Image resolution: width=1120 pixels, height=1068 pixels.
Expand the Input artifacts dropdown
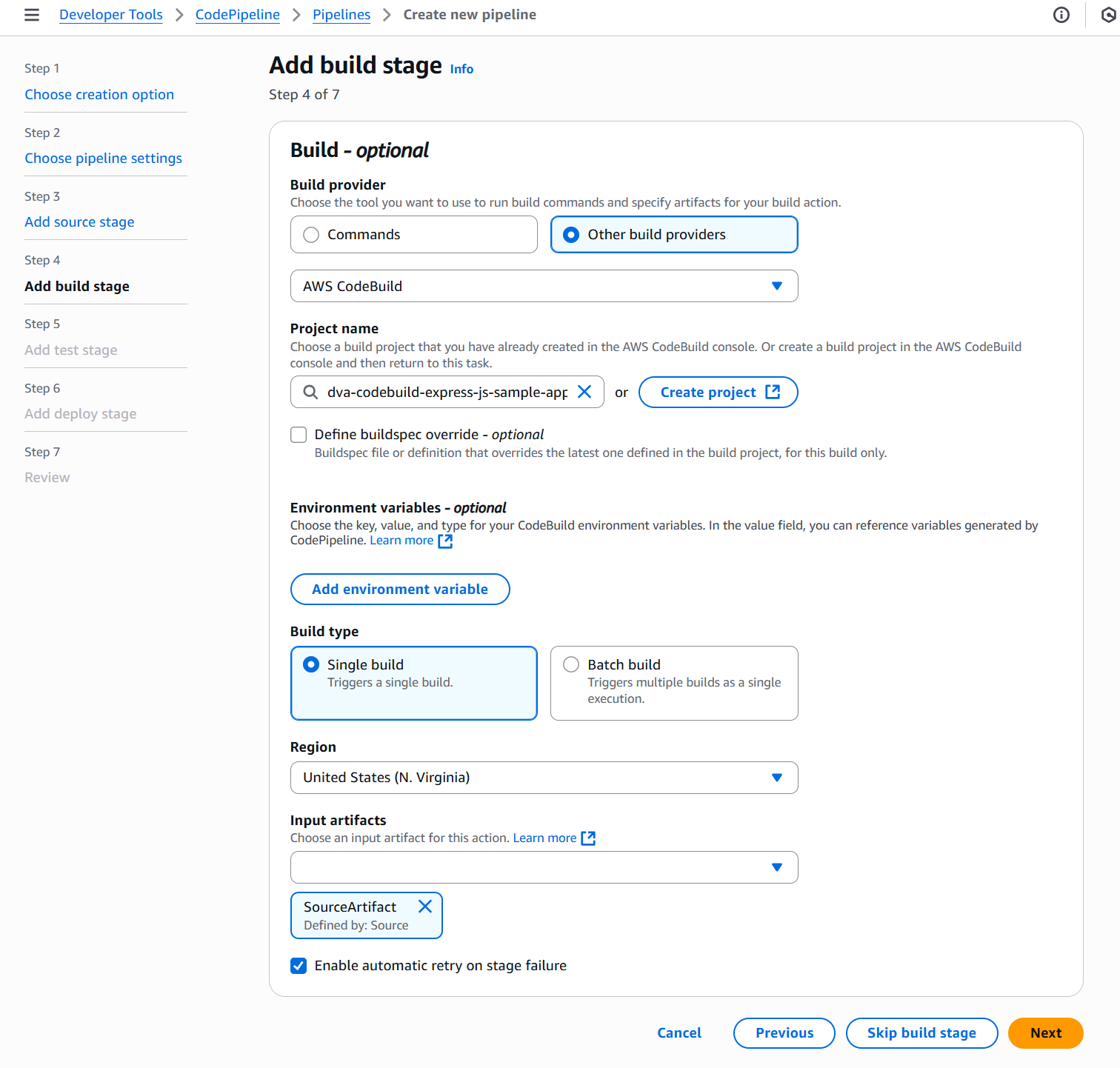pyautogui.click(x=544, y=867)
